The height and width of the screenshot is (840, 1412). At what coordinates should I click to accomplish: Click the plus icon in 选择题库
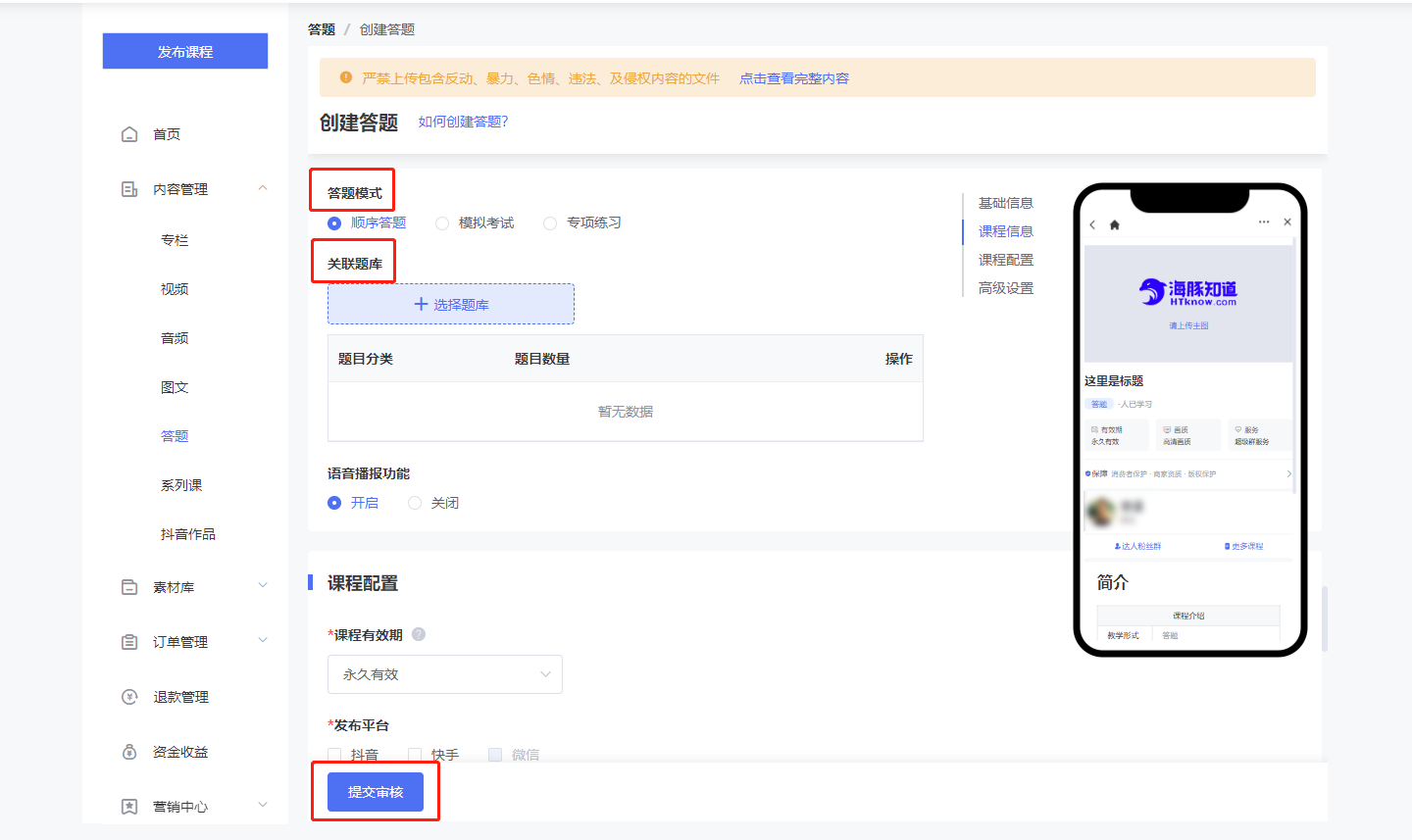[421, 304]
